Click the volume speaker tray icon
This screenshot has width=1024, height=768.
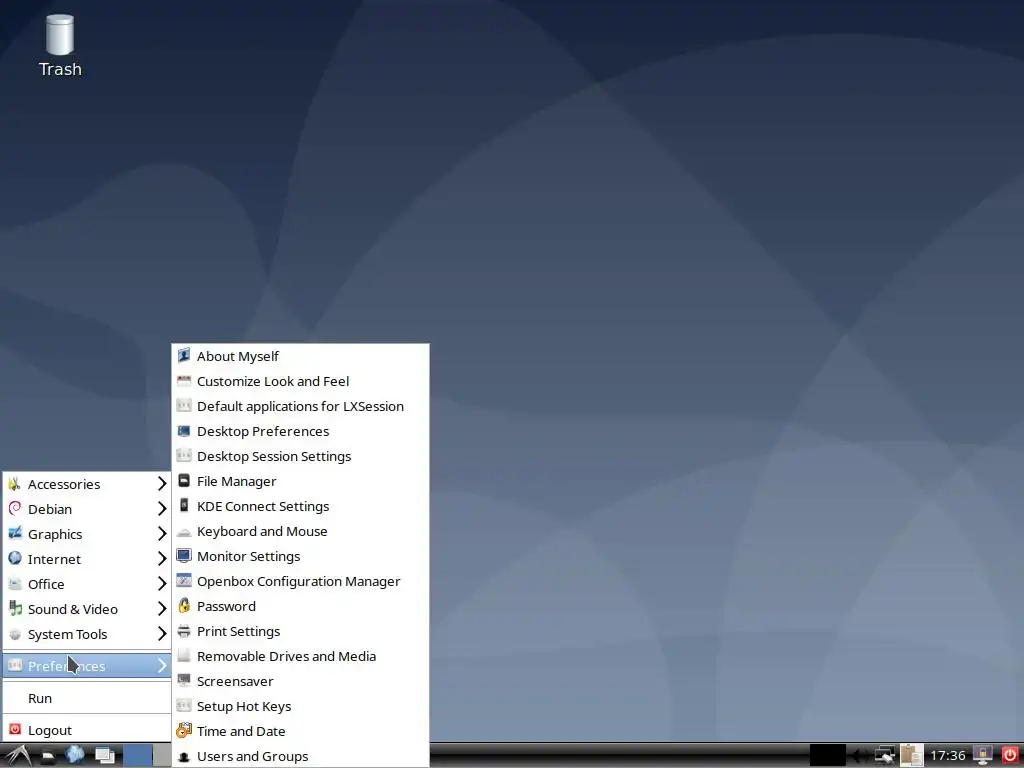point(861,756)
